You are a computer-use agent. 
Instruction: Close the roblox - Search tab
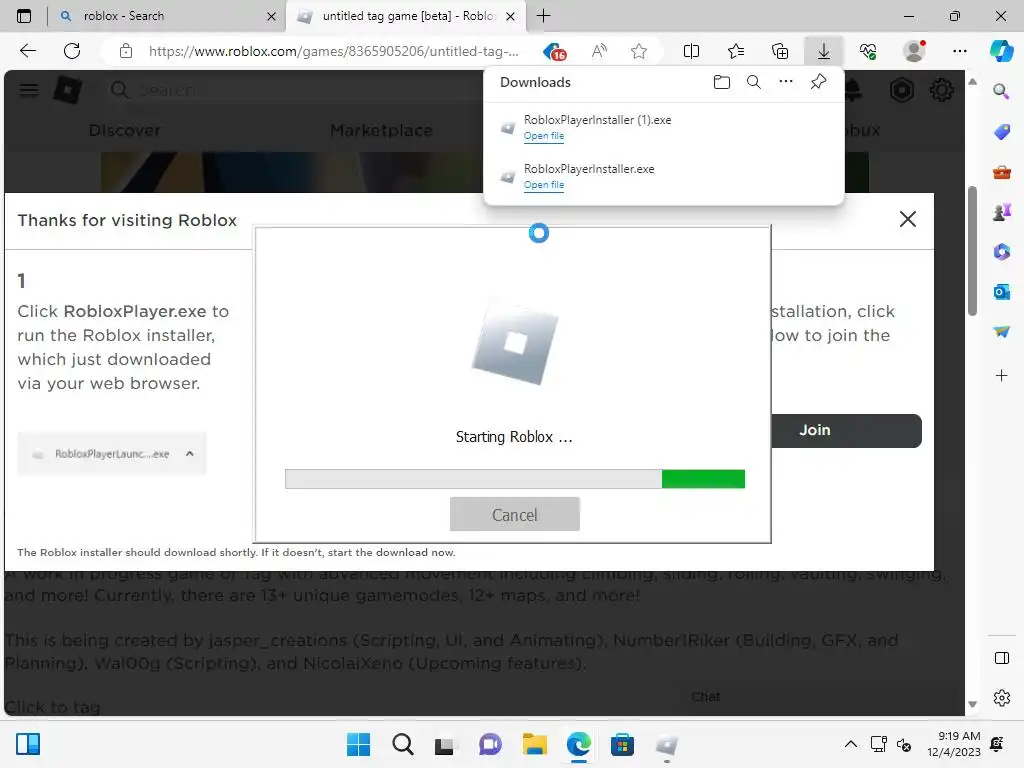point(271,16)
